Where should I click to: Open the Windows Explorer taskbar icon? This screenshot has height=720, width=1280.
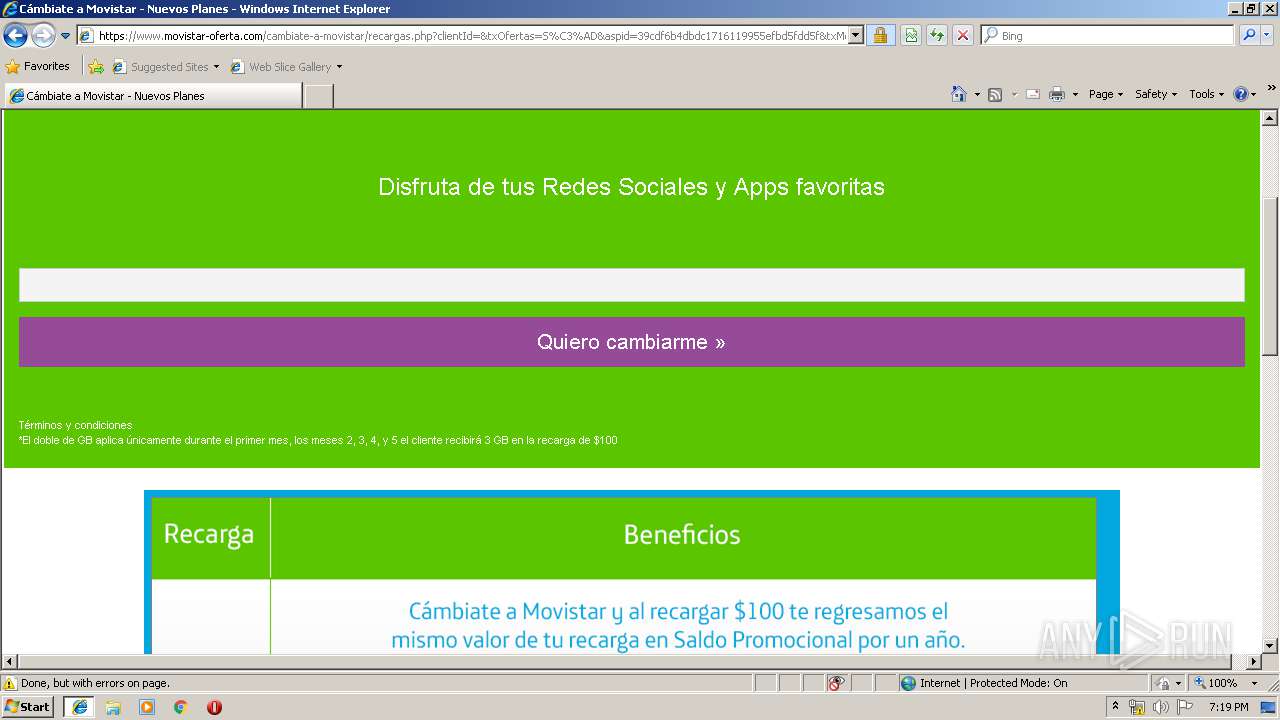(113, 707)
